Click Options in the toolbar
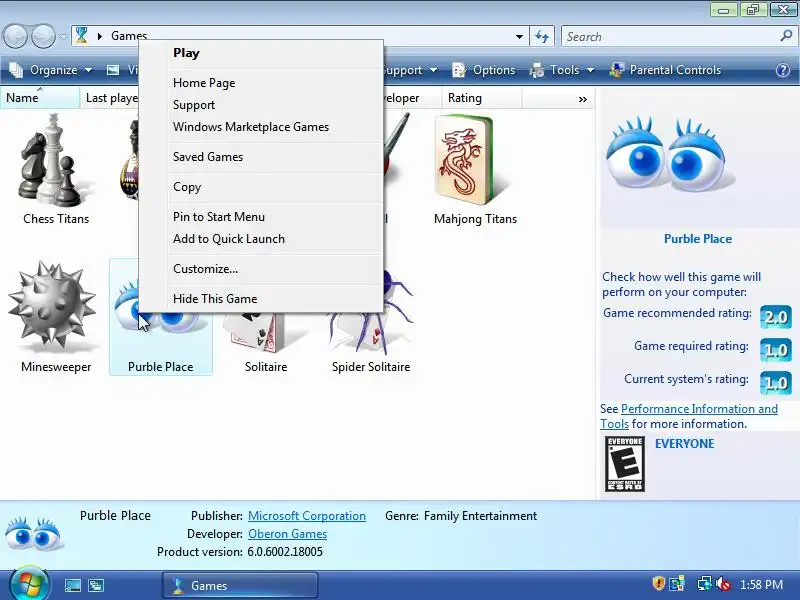800x600 pixels. coord(484,70)
